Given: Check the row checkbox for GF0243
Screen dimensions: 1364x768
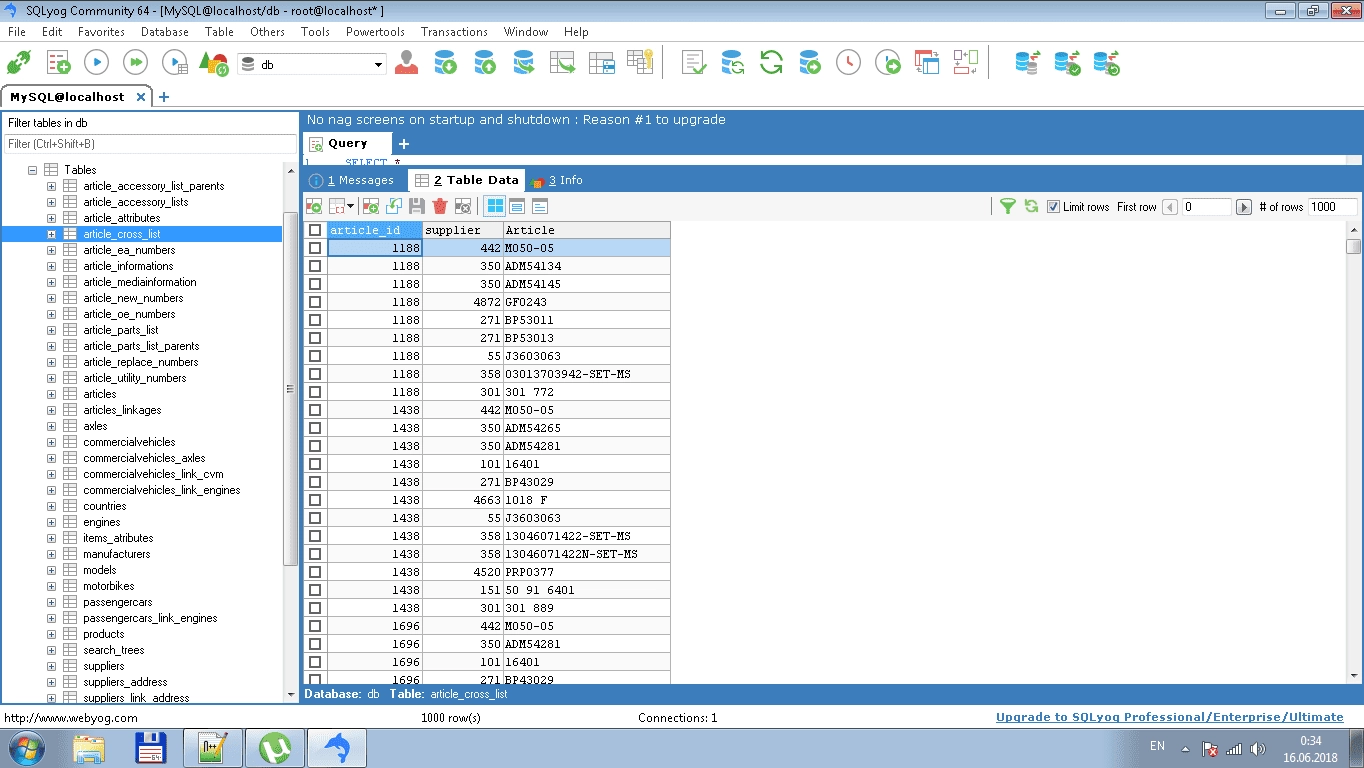Looking at the screenshot, I should (315, 302).
